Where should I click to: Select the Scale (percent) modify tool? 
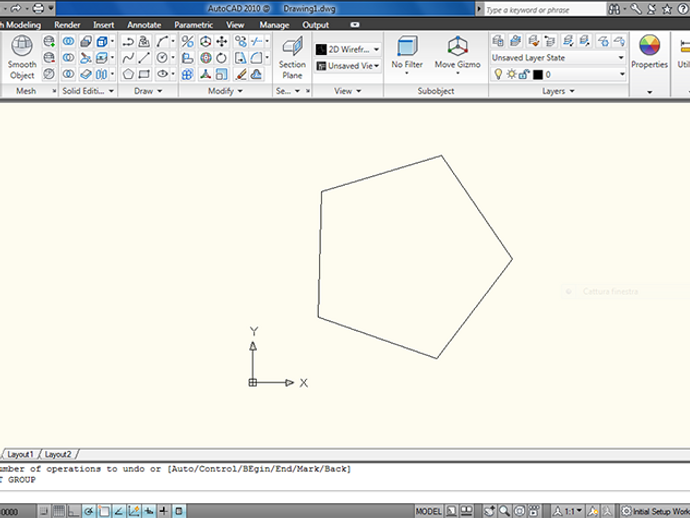coord(187,42)
